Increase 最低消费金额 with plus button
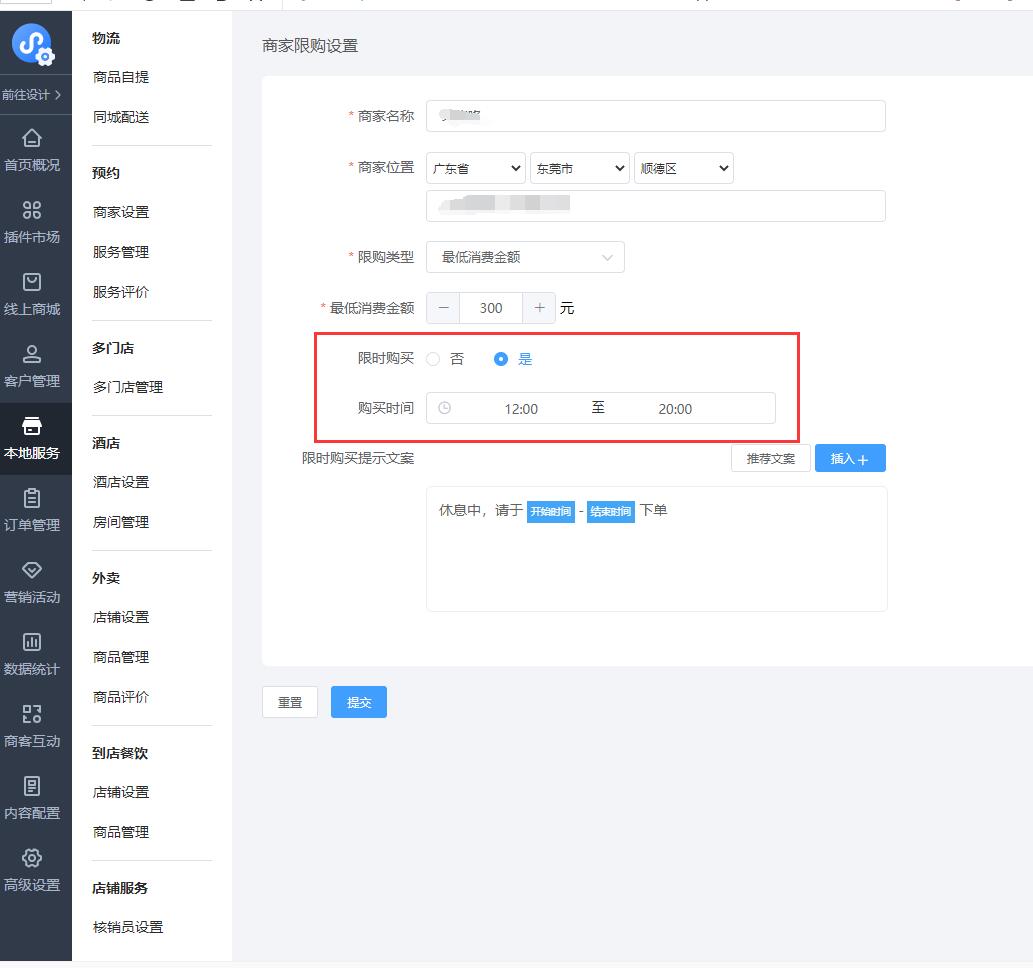Viewport: 1033px width, 968px height. click(539, 308)
